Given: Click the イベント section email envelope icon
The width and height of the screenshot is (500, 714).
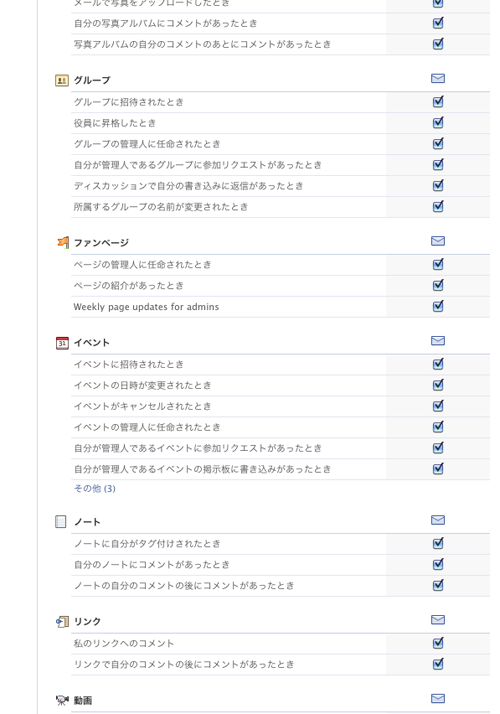Looking at the screenshot, I should click(438, 341).
